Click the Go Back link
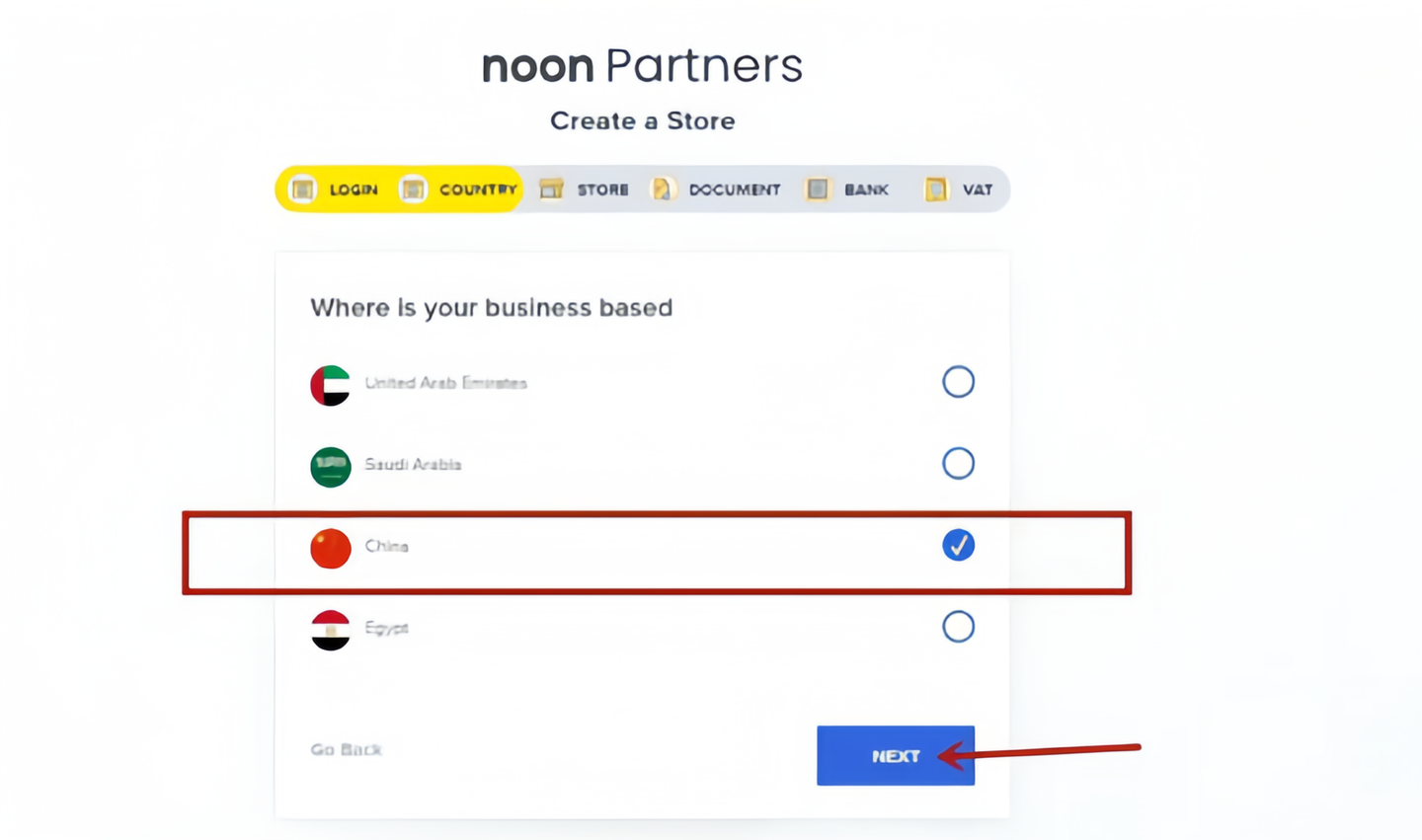1422x840 pixels. (x=346, y=749)
